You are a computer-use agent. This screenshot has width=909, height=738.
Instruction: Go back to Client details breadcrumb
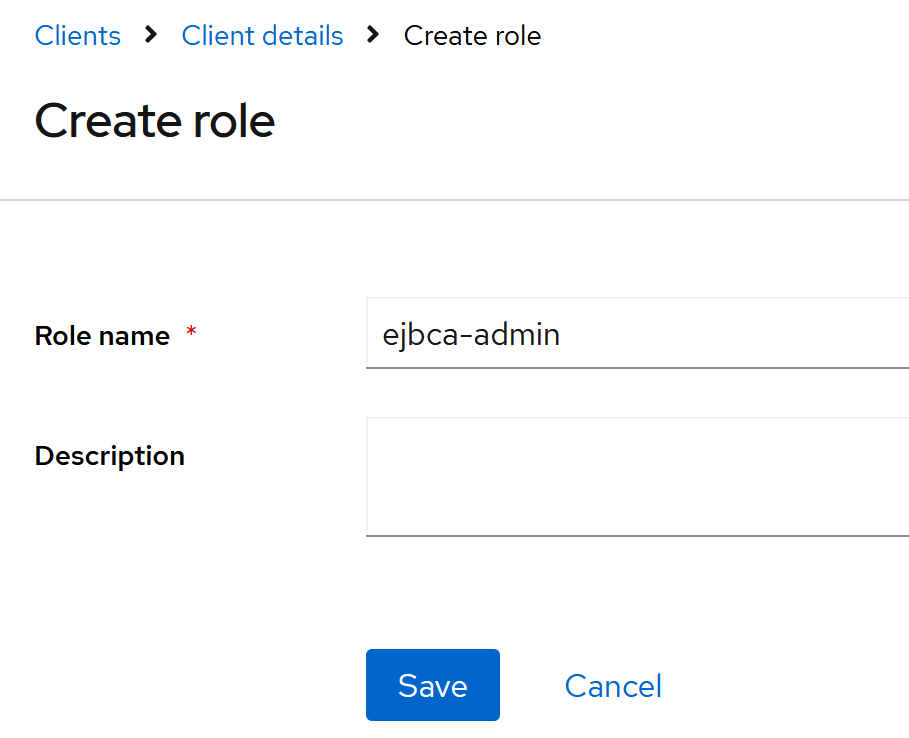[x=262, y=36]
